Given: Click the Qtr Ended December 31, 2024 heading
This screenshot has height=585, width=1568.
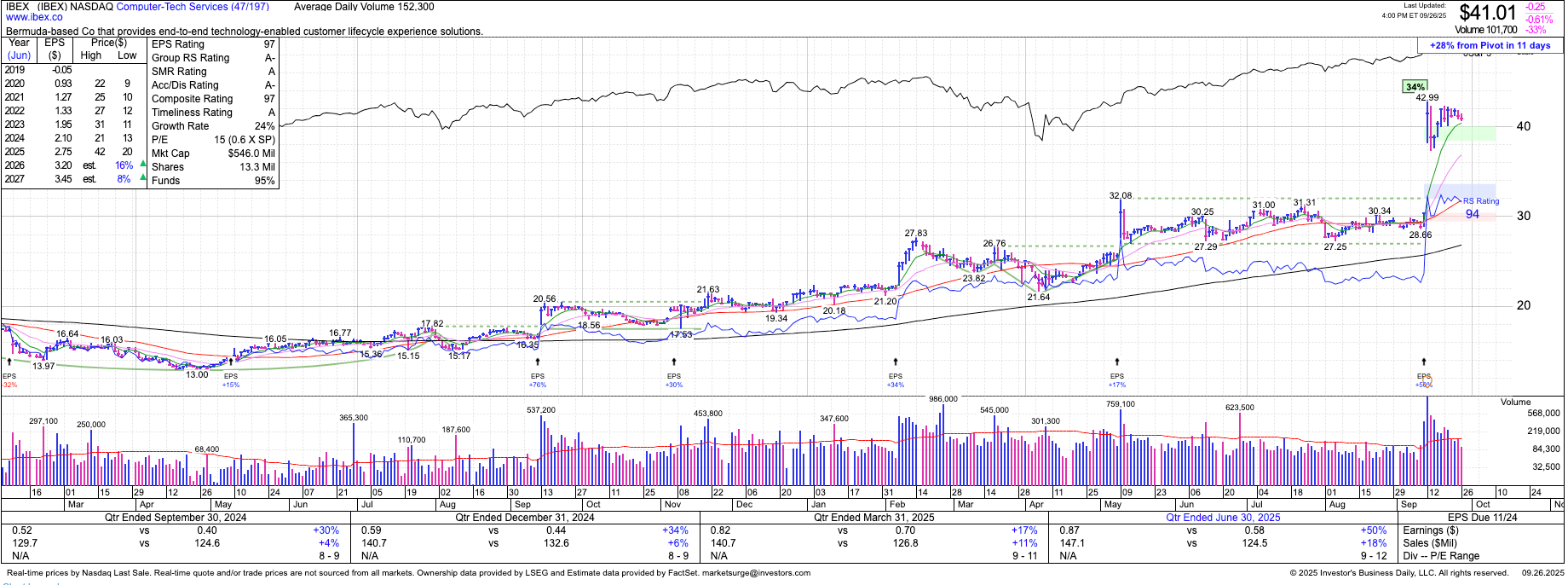Looking at the screenshot, I should (x=524, y=518).
